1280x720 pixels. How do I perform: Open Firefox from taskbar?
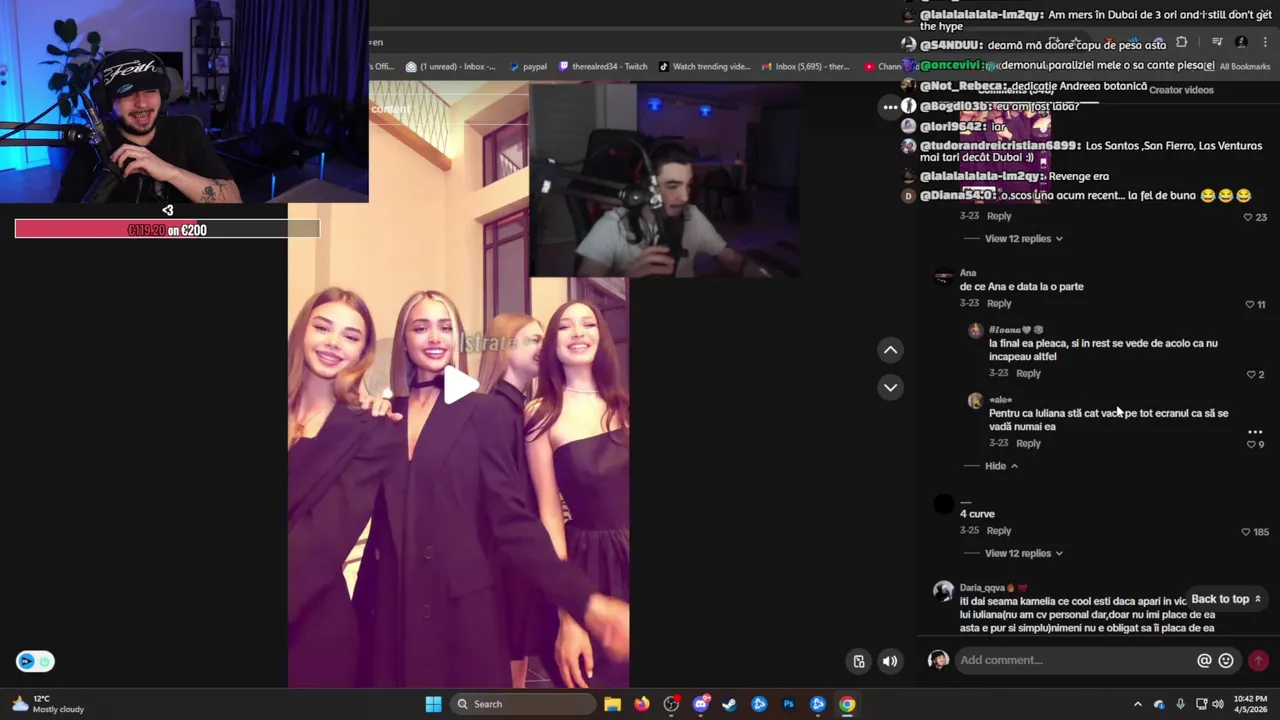642,704
